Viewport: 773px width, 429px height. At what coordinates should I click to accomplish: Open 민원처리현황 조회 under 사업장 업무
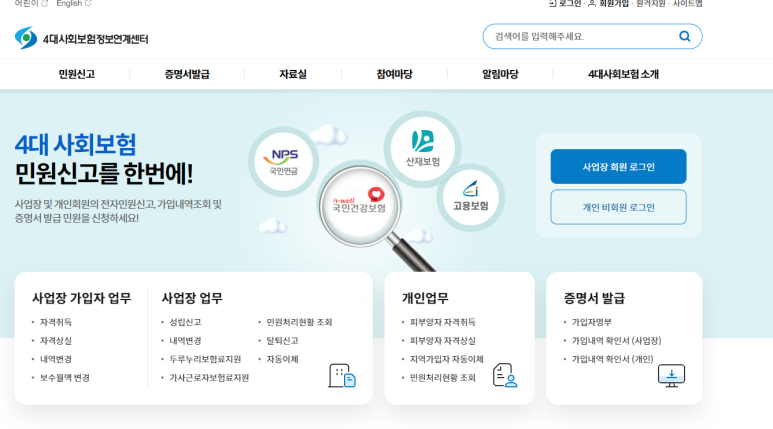[299, 322]
